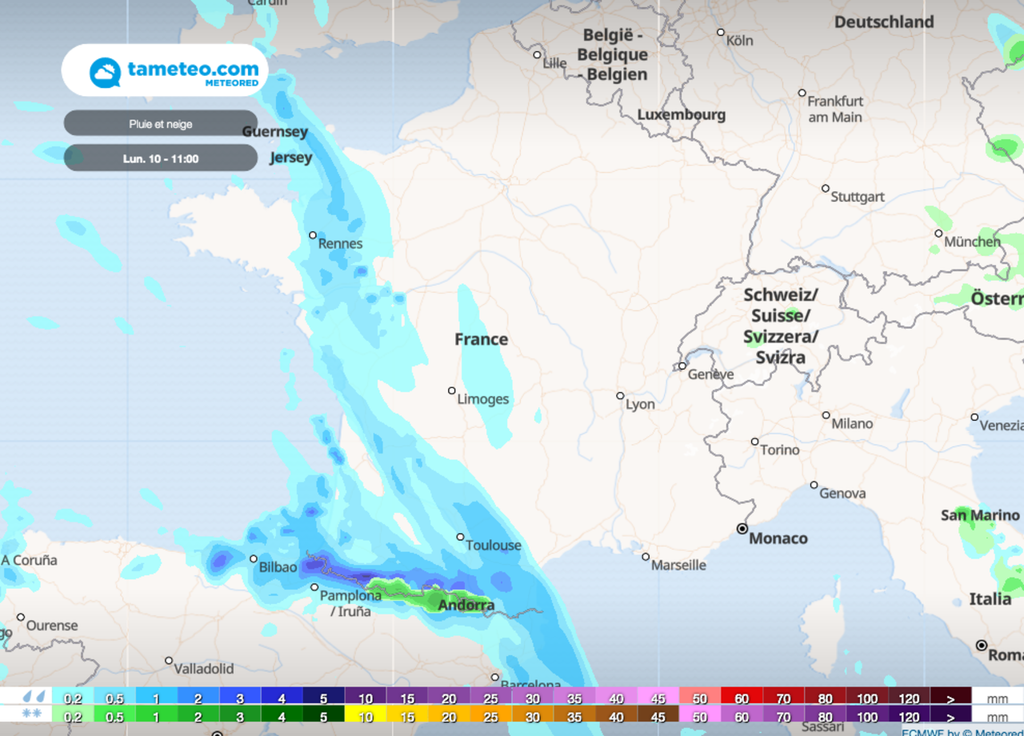Click the 'France' country label
The image size is (1024, 736).
coord(481,339)
